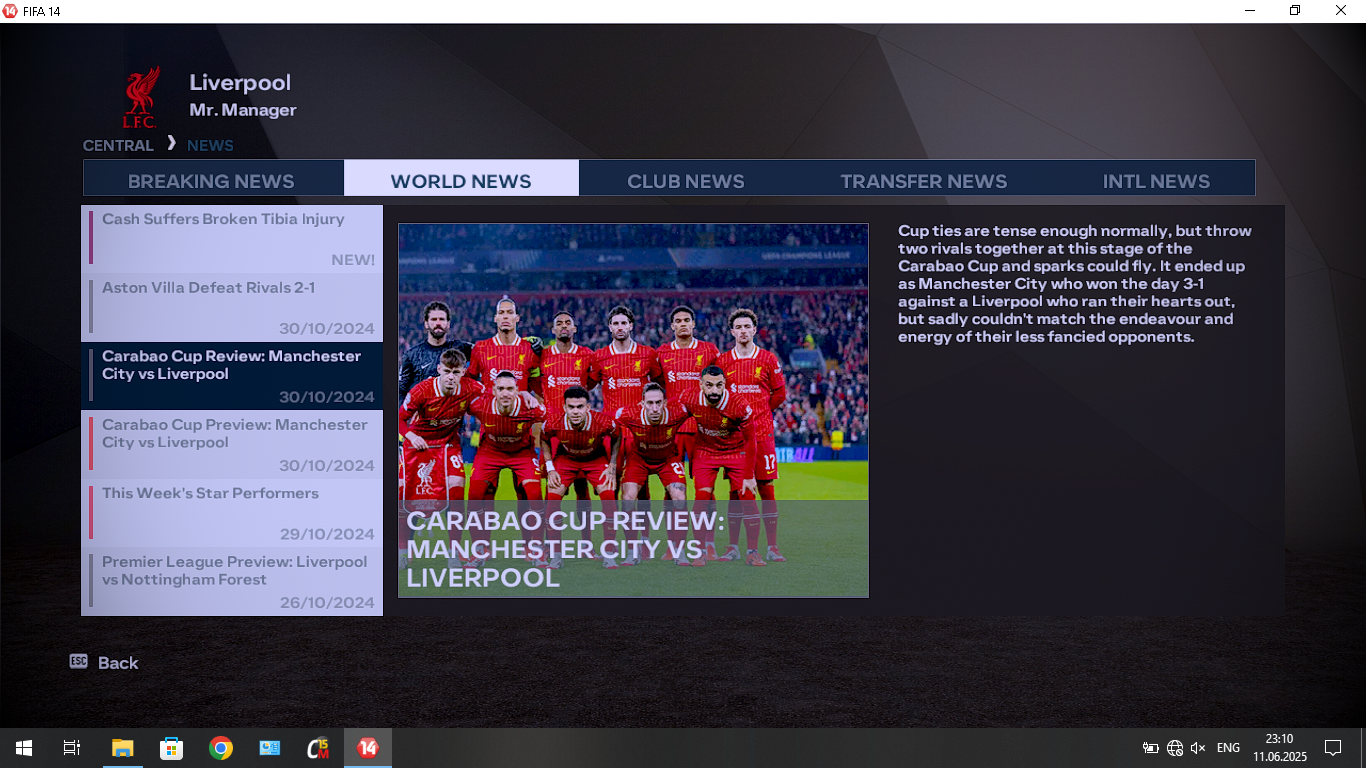Image resolution: width=1366 pixels, height=768 pixels.
Task: Click the muted volume tray icon
Action: (1198, 748)
